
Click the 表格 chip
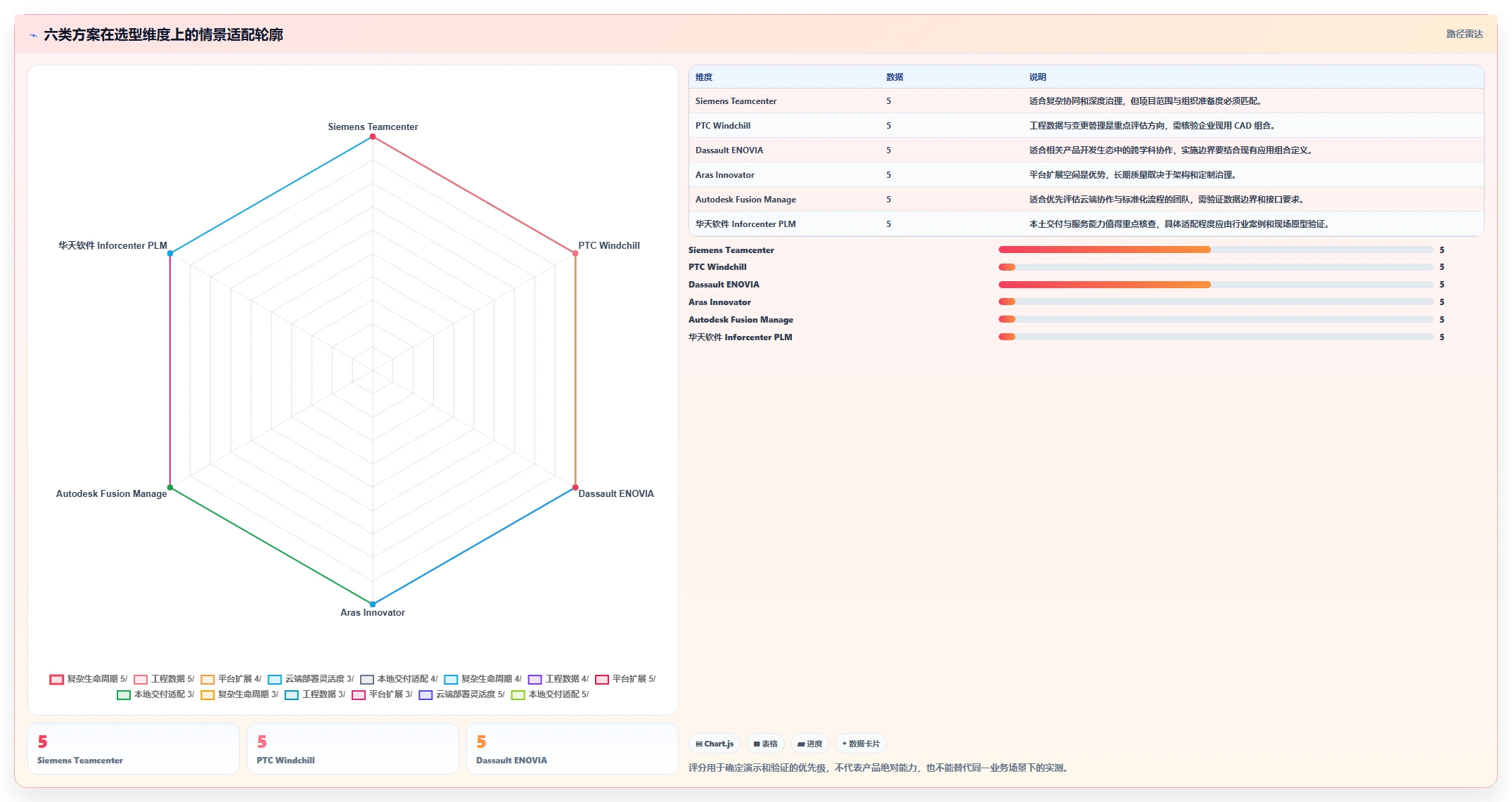point(765,744)
